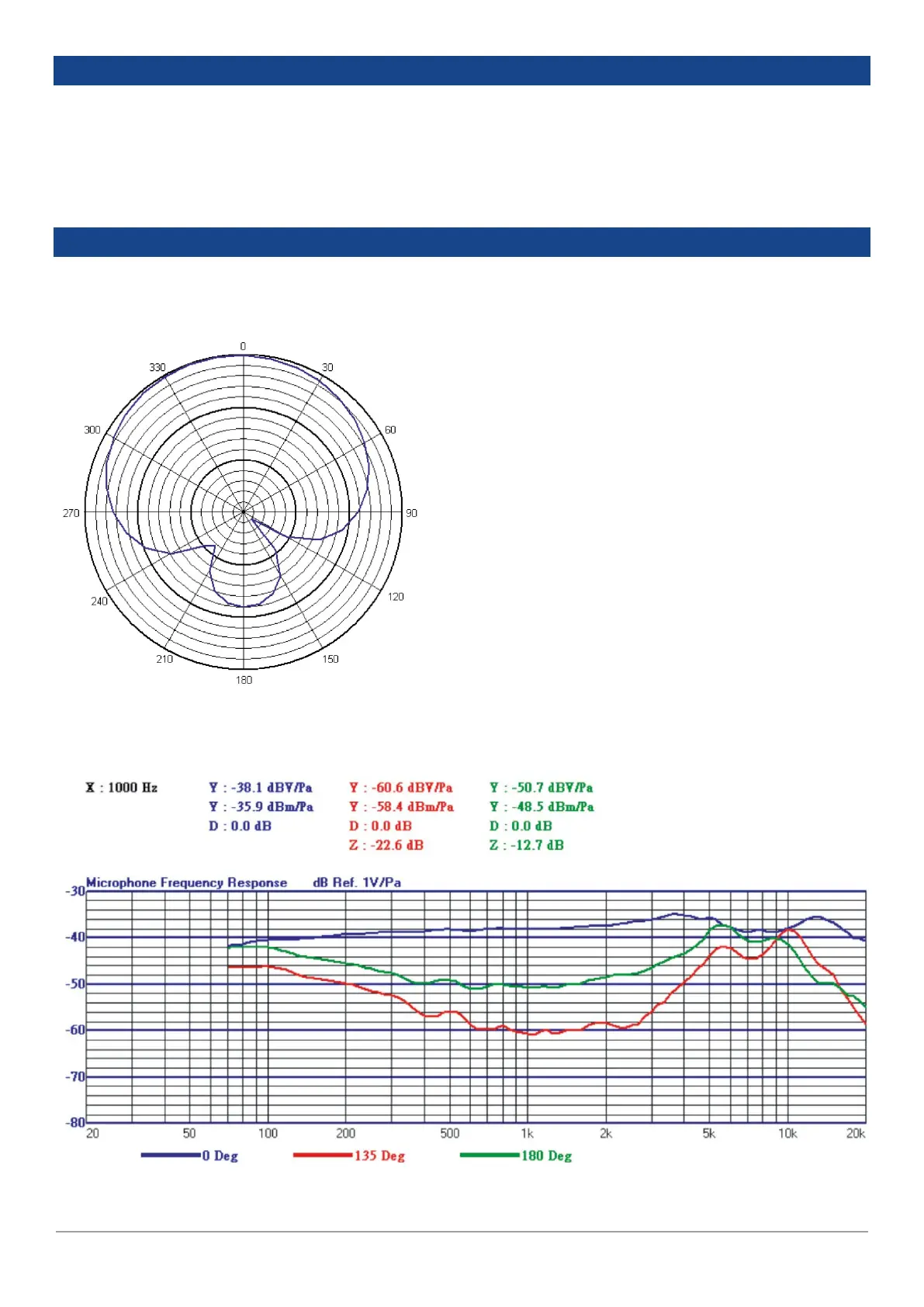
Task: Click the 180 degree label below polar plot
Action: pos(244,680)
